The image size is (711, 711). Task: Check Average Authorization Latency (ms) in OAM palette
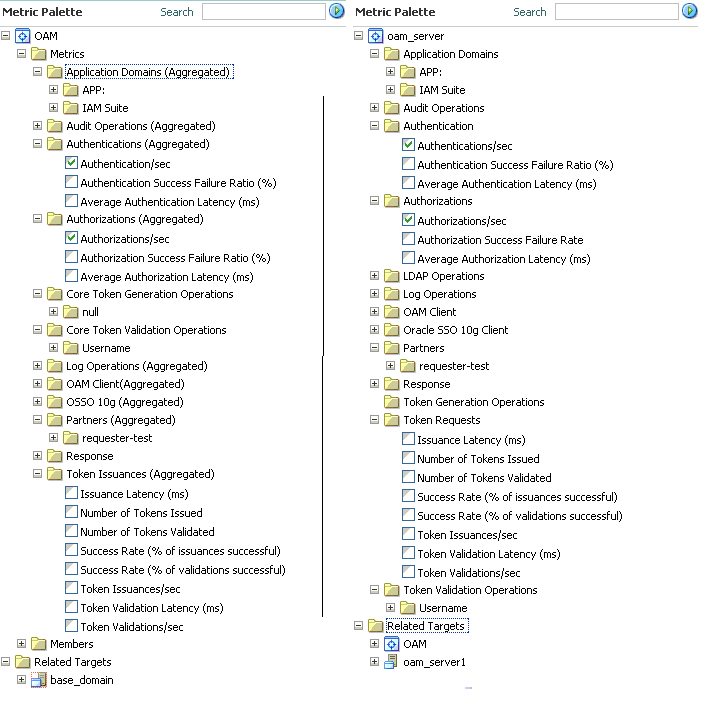71,276
